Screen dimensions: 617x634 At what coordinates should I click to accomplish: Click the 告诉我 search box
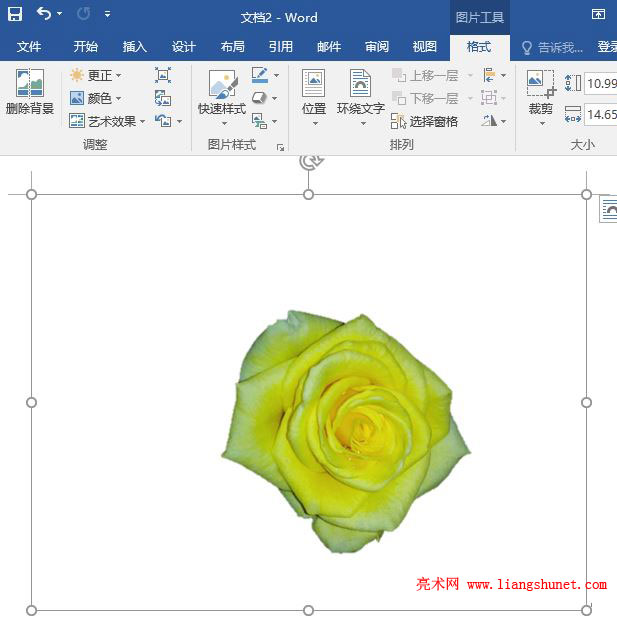point(553,48)
